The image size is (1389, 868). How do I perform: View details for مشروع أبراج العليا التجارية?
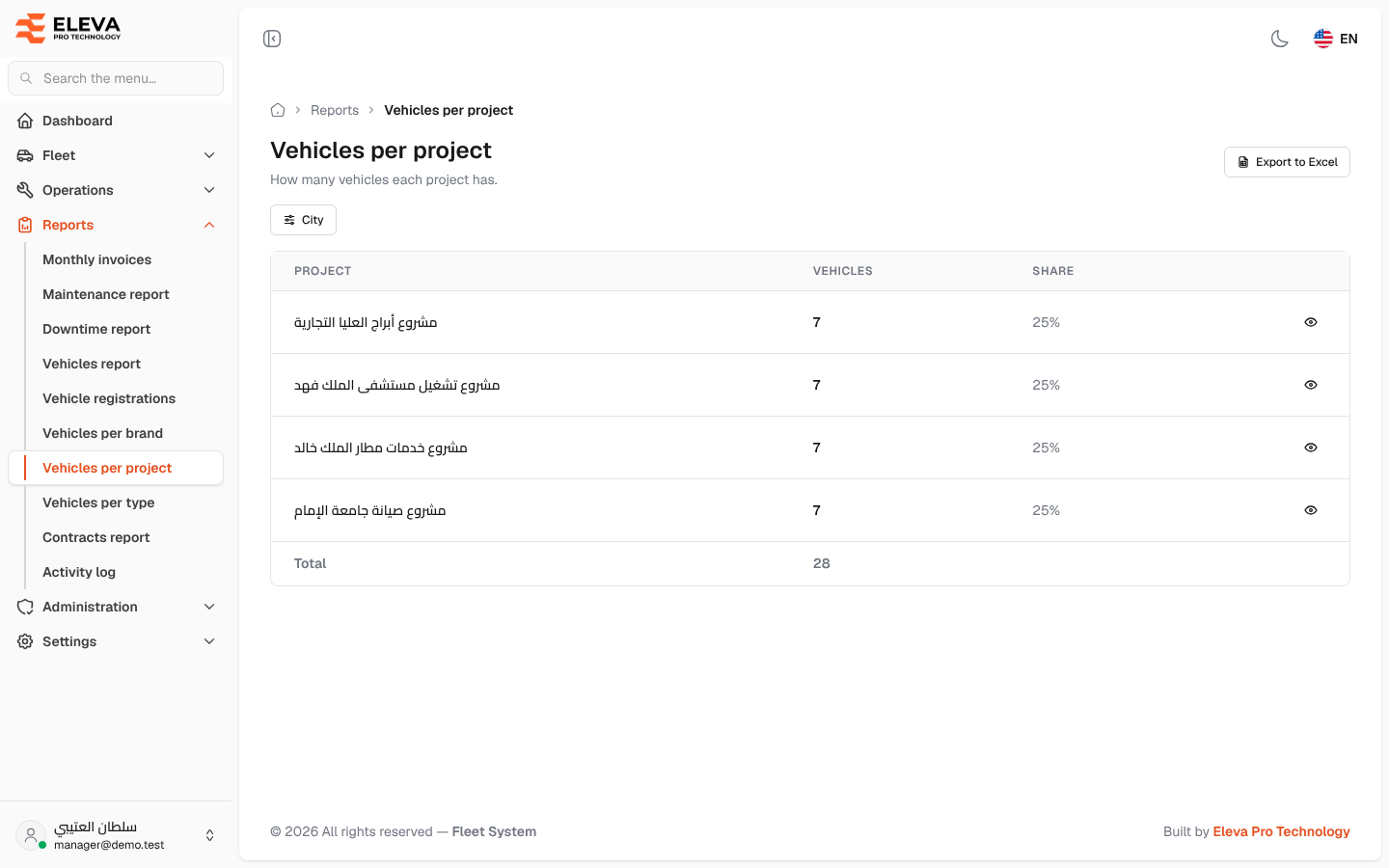click(x=1310, y=322)
